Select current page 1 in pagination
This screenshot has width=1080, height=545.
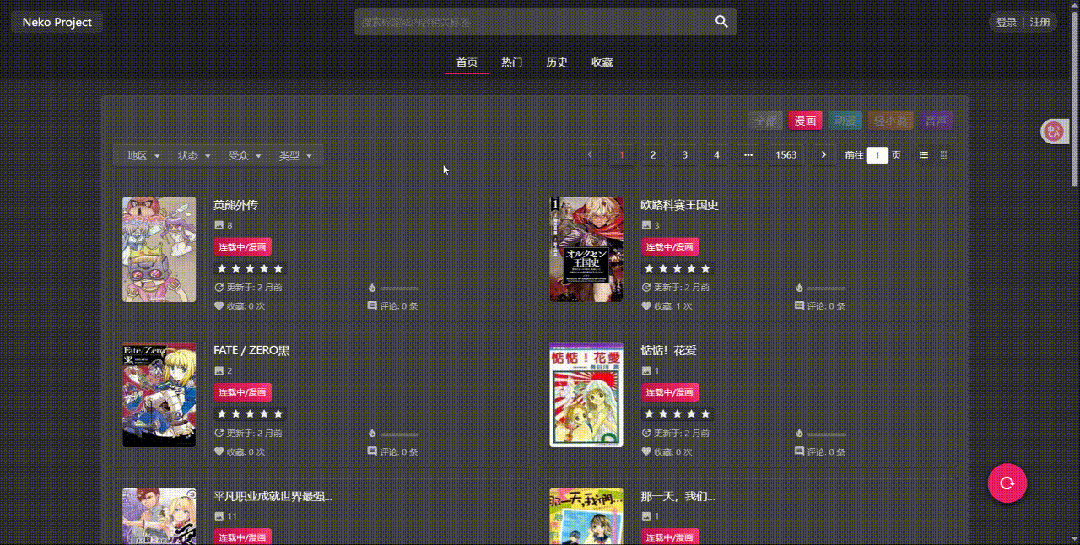pos(622,155)
